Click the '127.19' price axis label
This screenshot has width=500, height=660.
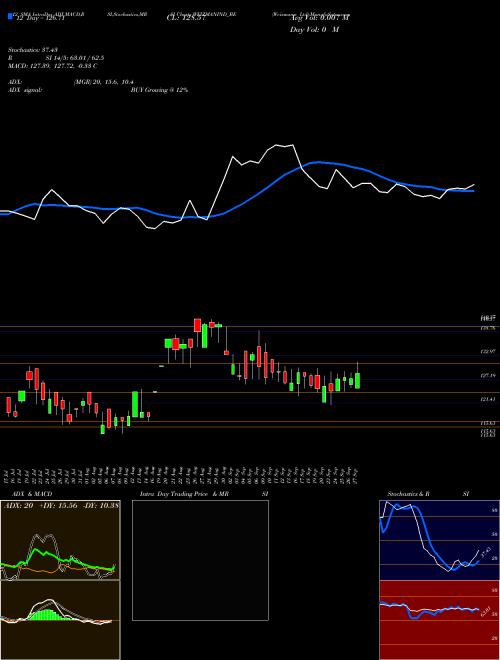(488, 375)
